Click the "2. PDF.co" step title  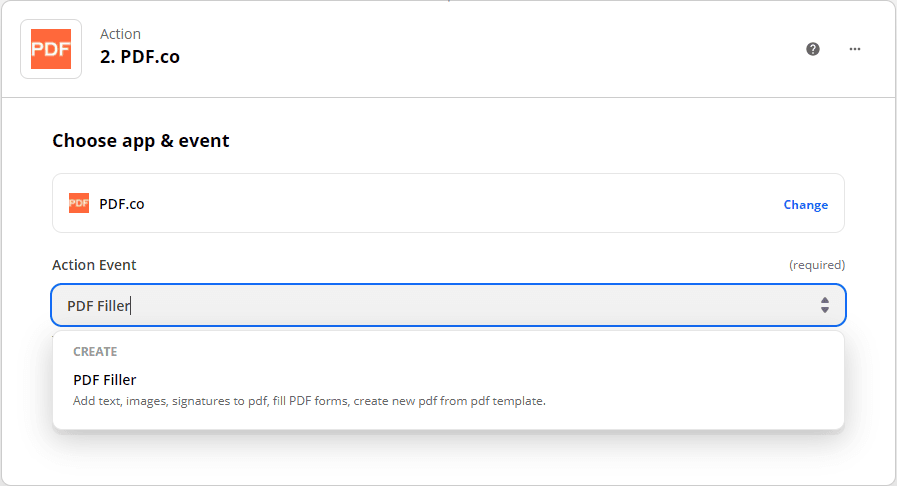140,57
